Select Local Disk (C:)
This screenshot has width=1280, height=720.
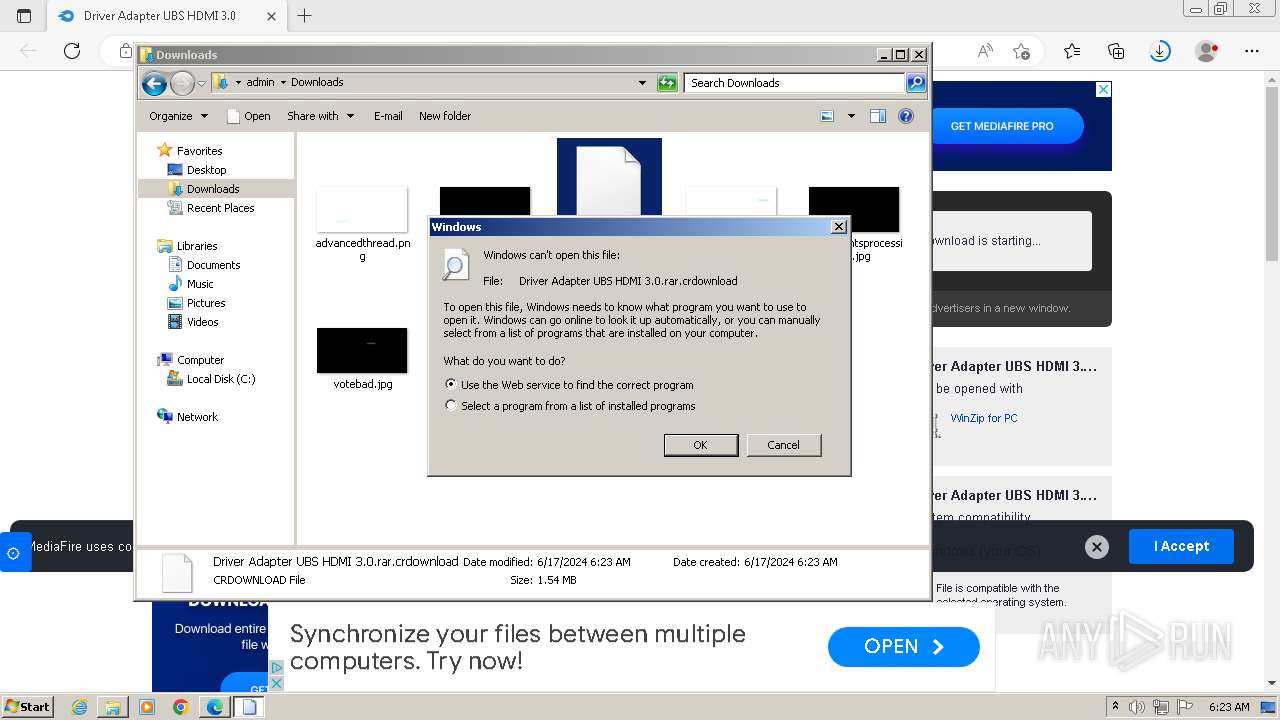click(220, 379)
